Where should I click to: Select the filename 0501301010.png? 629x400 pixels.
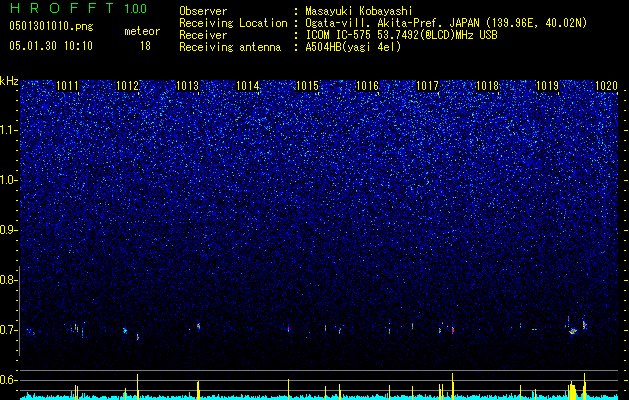[x=51, y=27]
